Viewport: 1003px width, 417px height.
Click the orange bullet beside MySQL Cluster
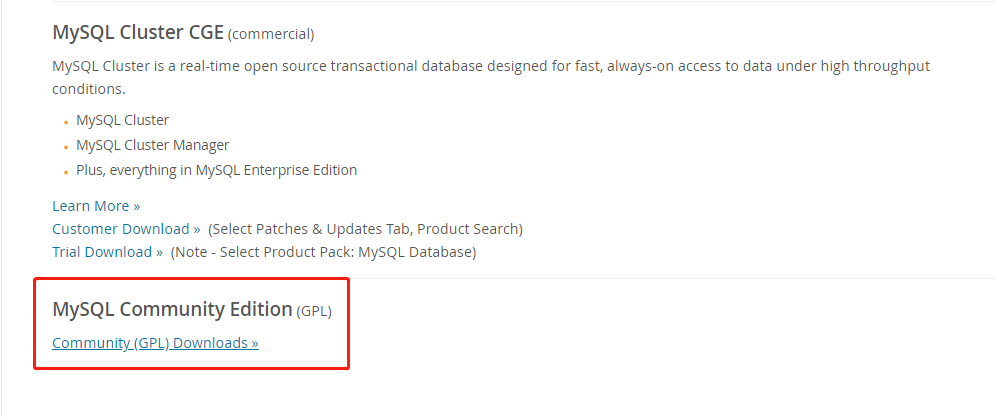pos(66,121)
